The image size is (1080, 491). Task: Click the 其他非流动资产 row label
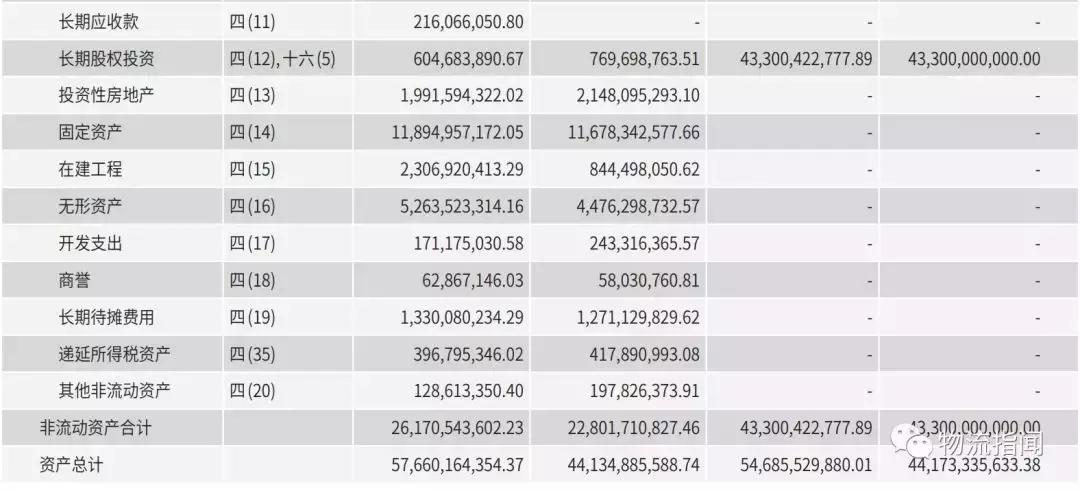click(115, 391)
